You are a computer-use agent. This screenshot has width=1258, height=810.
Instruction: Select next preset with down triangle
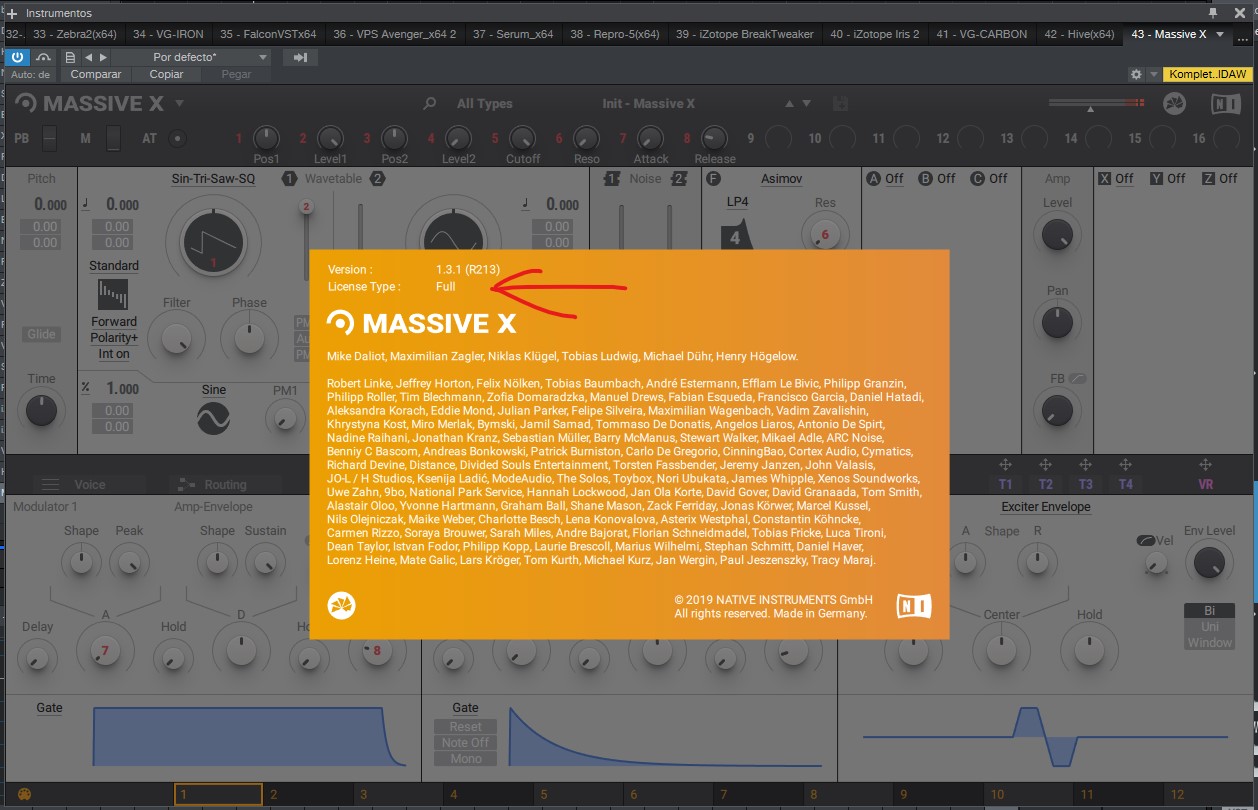[807, 103]
